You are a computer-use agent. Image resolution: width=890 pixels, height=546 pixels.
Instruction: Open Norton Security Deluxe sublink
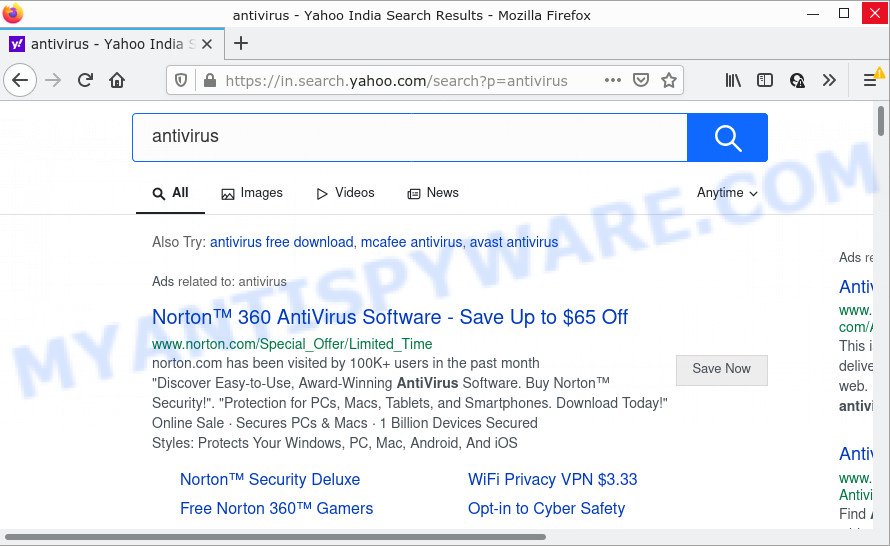coord(270,480)
